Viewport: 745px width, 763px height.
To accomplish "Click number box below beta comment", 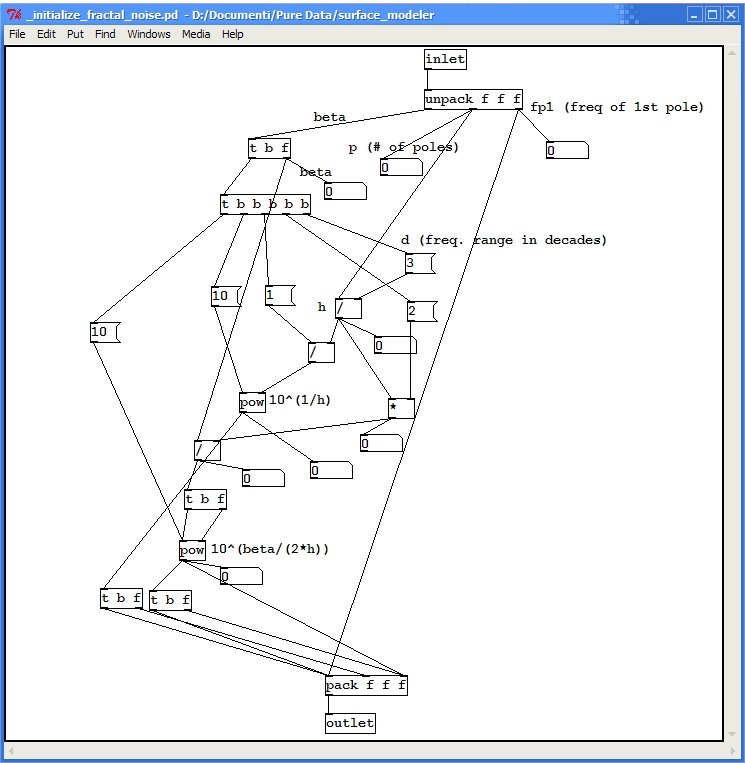I will pos(345,191).
